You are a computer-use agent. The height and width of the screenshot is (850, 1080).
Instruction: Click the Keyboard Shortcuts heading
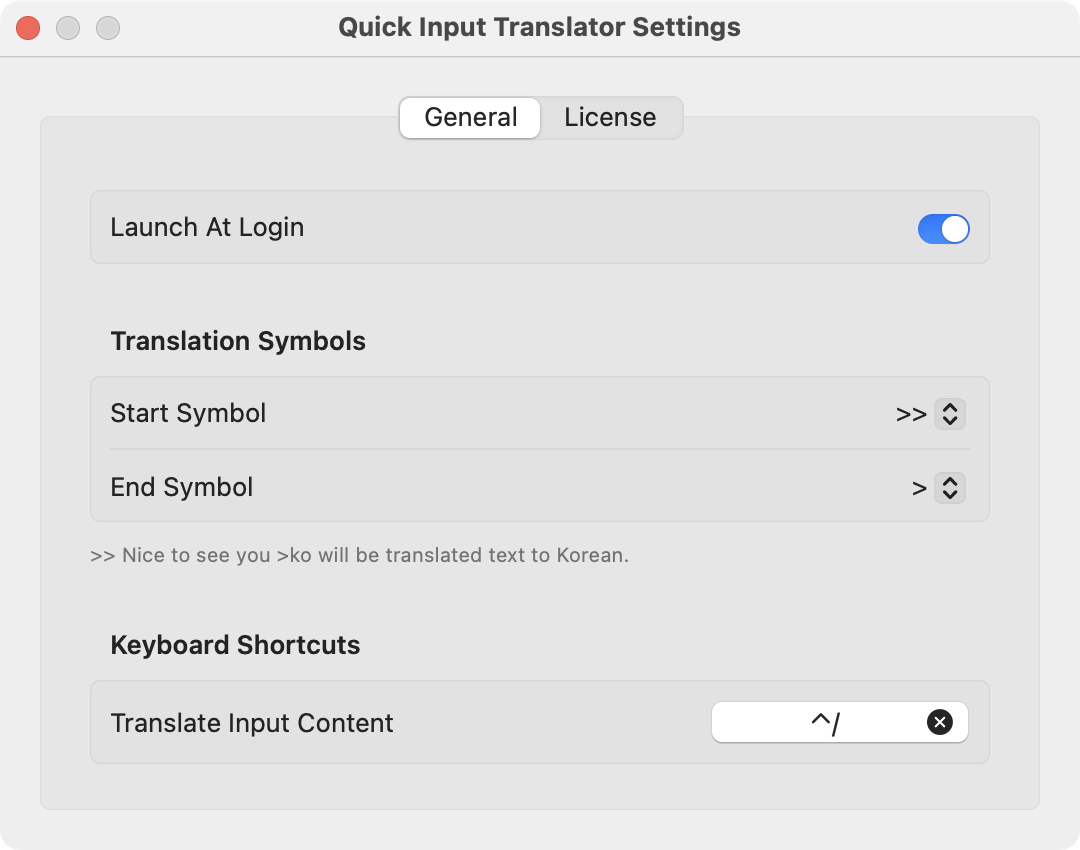pos(236,645)
